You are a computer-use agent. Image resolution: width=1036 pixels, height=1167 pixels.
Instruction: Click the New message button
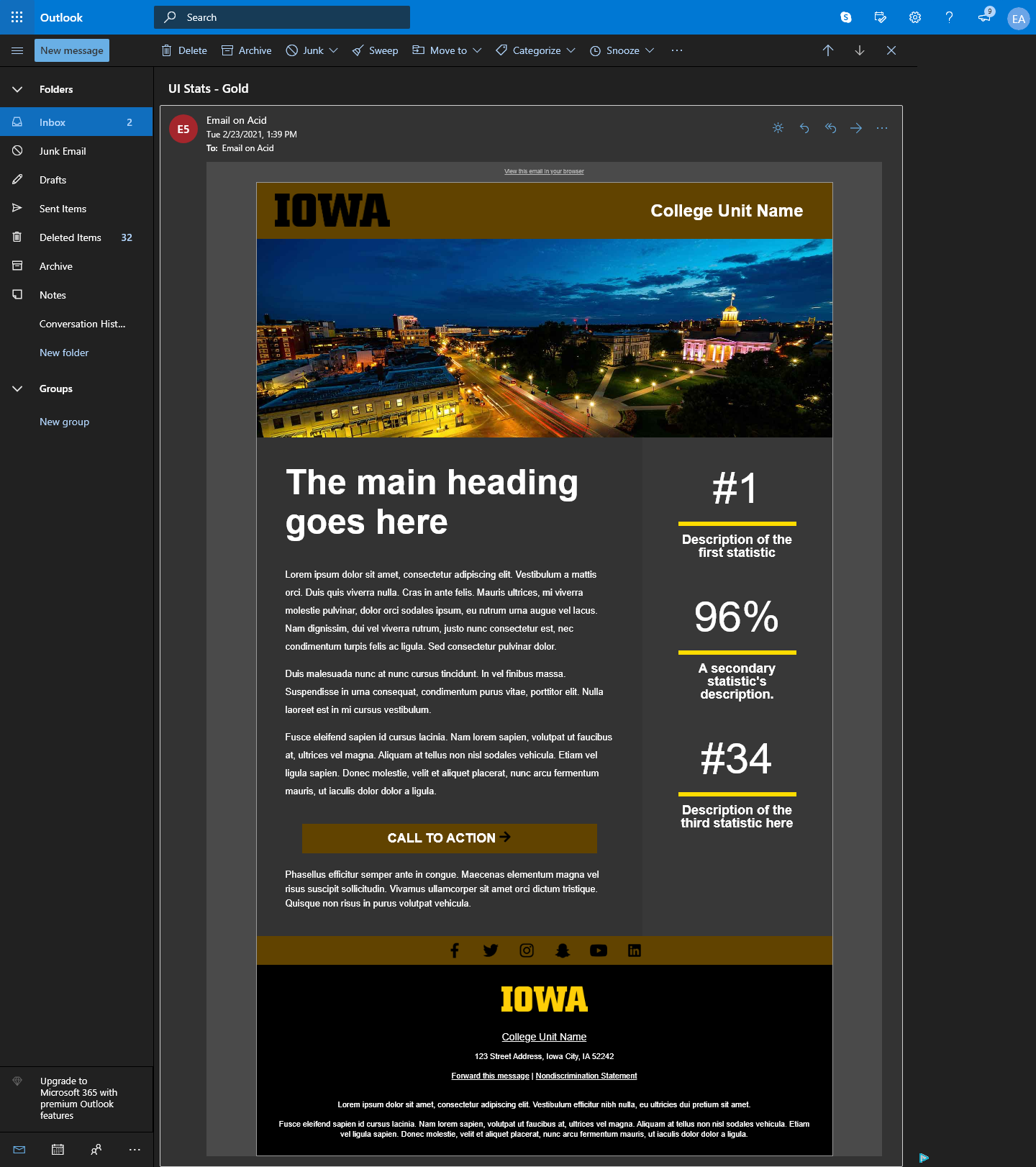[x=72, y=50]
